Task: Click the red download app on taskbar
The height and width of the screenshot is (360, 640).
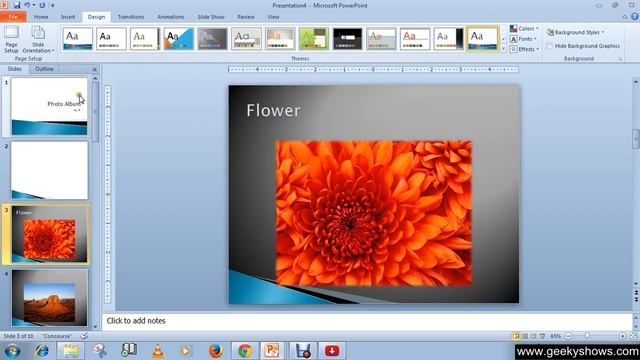Action: (332, 351)
